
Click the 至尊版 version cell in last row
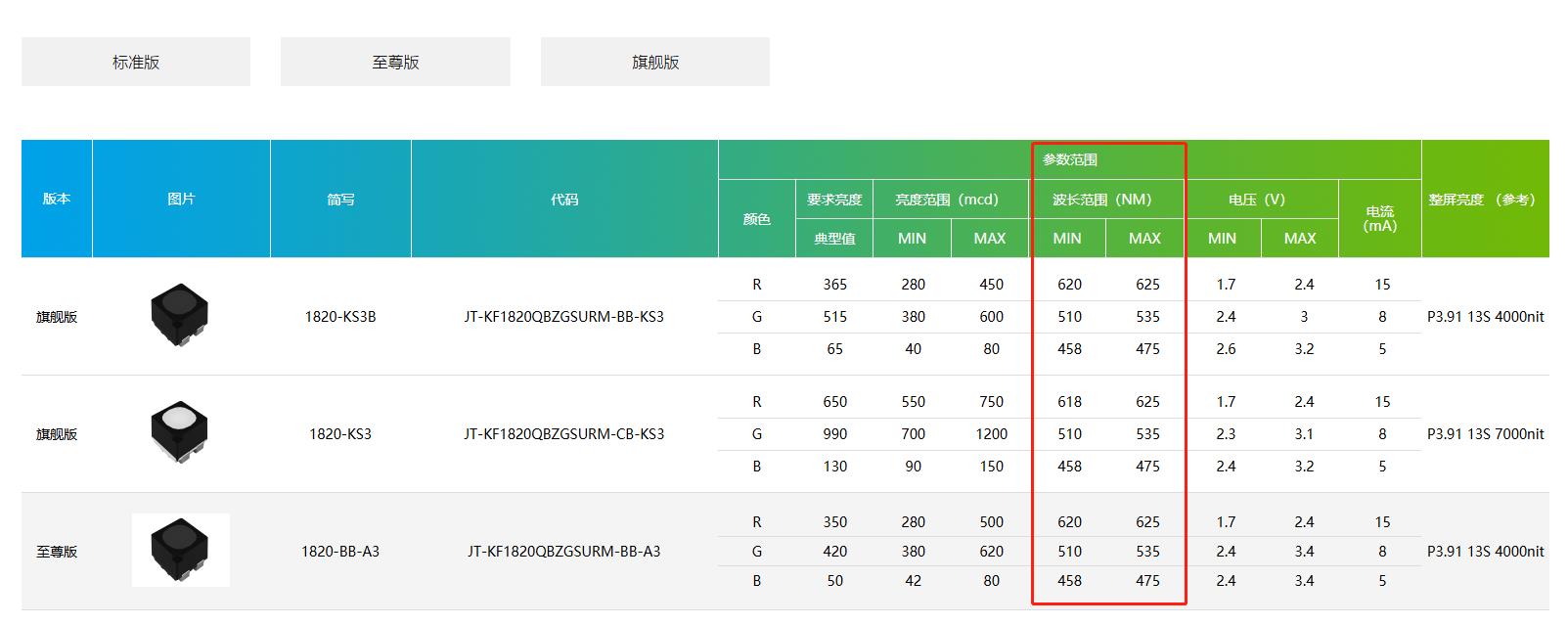[x=57, y=552]
